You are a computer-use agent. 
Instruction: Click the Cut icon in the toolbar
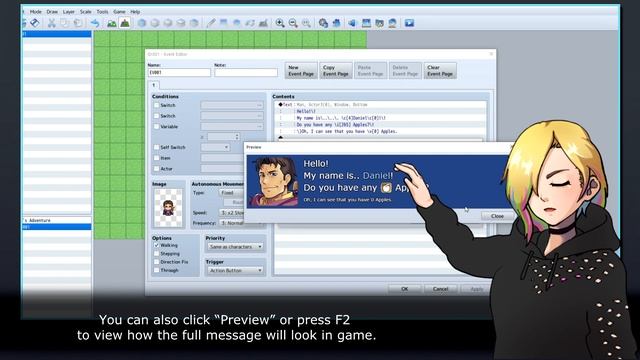[51, 23]
